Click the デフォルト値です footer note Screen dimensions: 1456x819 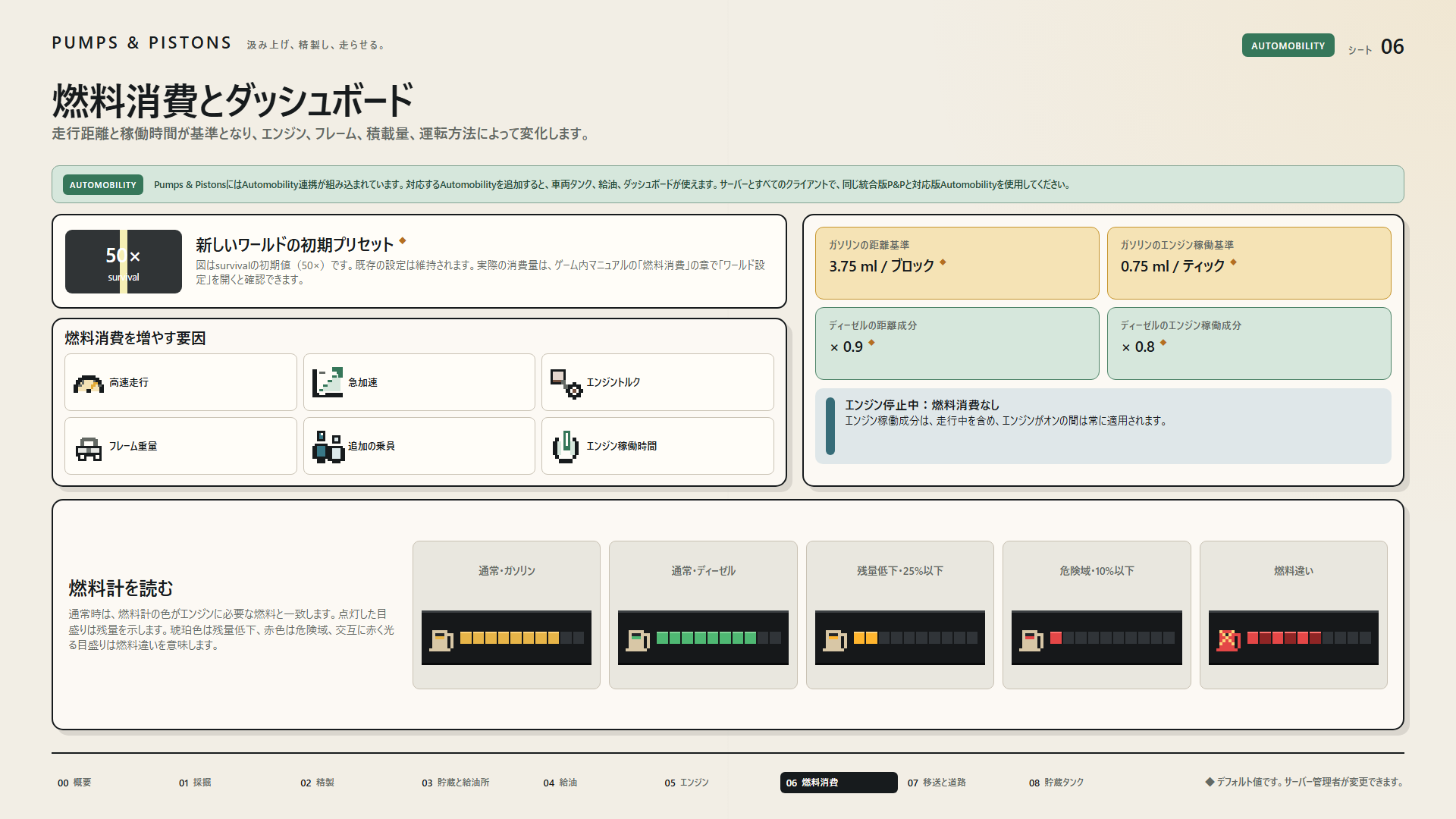coord(1304,782)
